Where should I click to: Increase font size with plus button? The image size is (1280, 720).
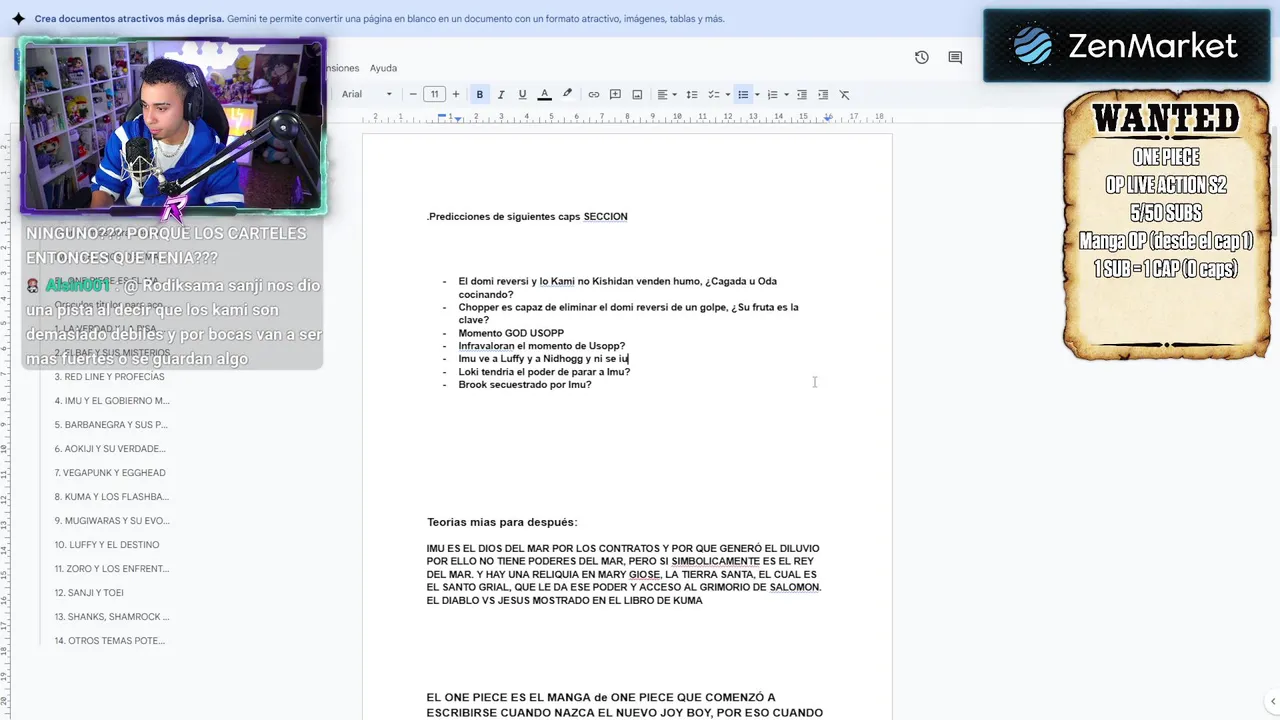456,94
